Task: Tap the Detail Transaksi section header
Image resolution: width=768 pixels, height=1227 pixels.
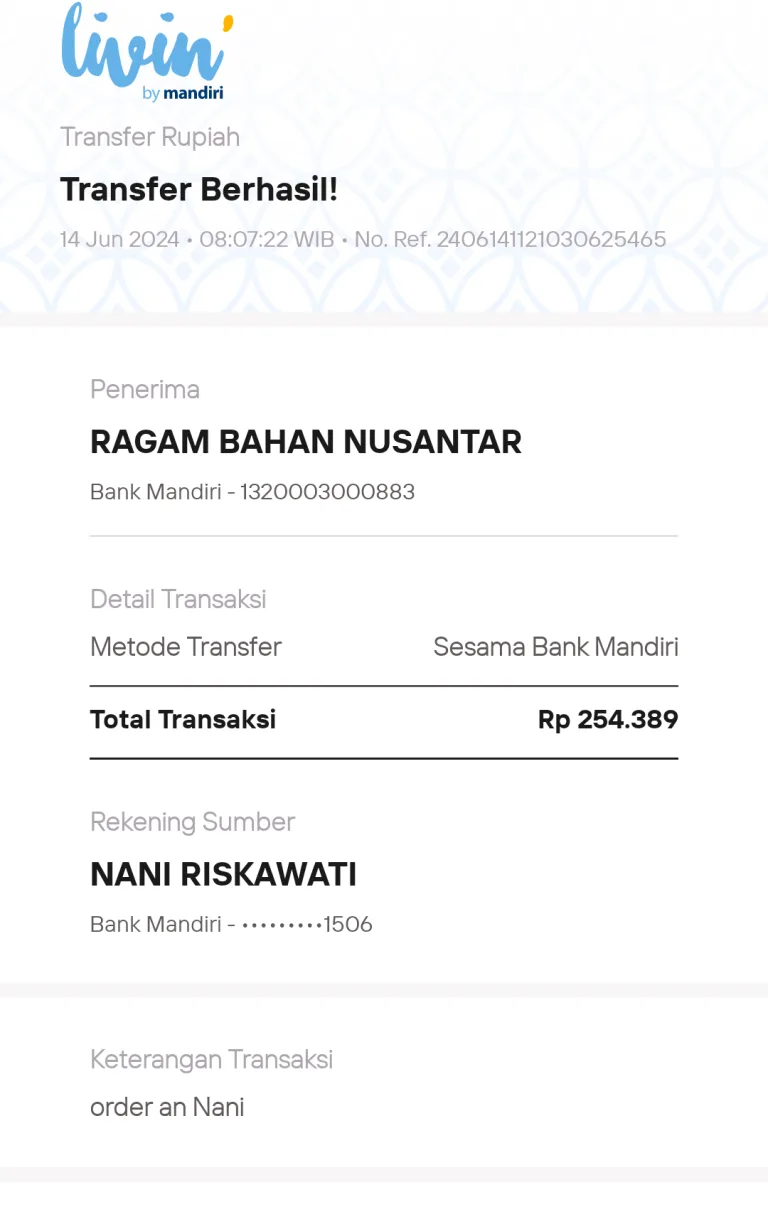Action: click(178, 599)
